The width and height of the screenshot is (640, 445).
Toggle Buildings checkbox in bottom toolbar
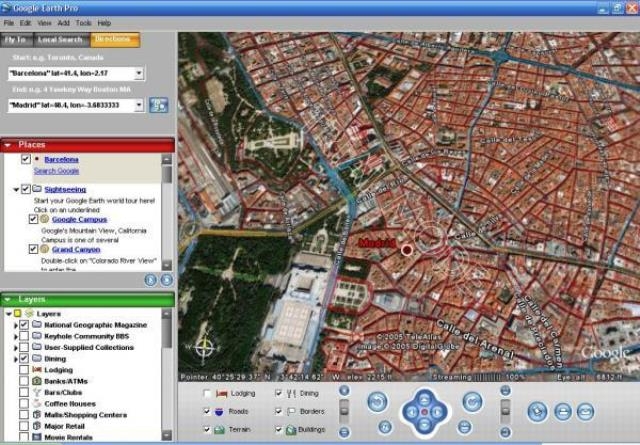[279, 429]
